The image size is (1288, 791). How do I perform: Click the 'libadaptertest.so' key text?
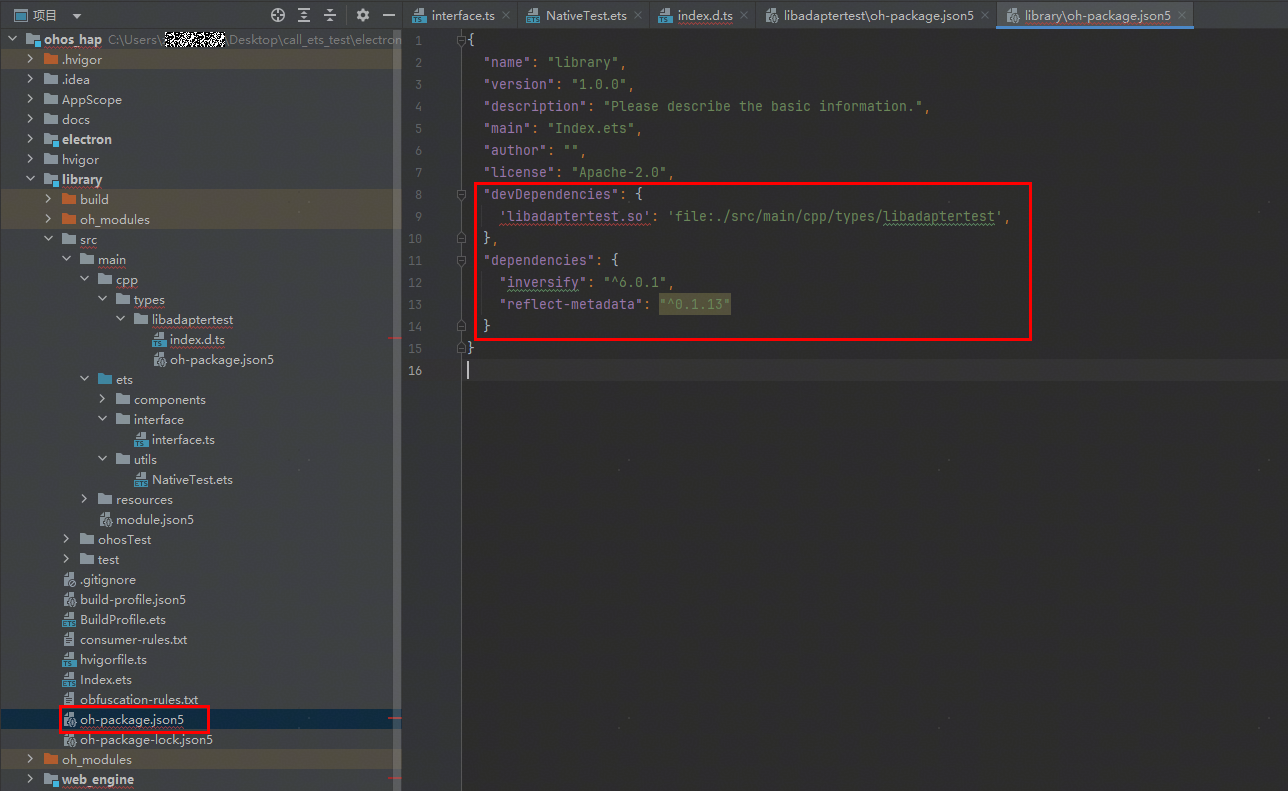(x=575, y=216)
